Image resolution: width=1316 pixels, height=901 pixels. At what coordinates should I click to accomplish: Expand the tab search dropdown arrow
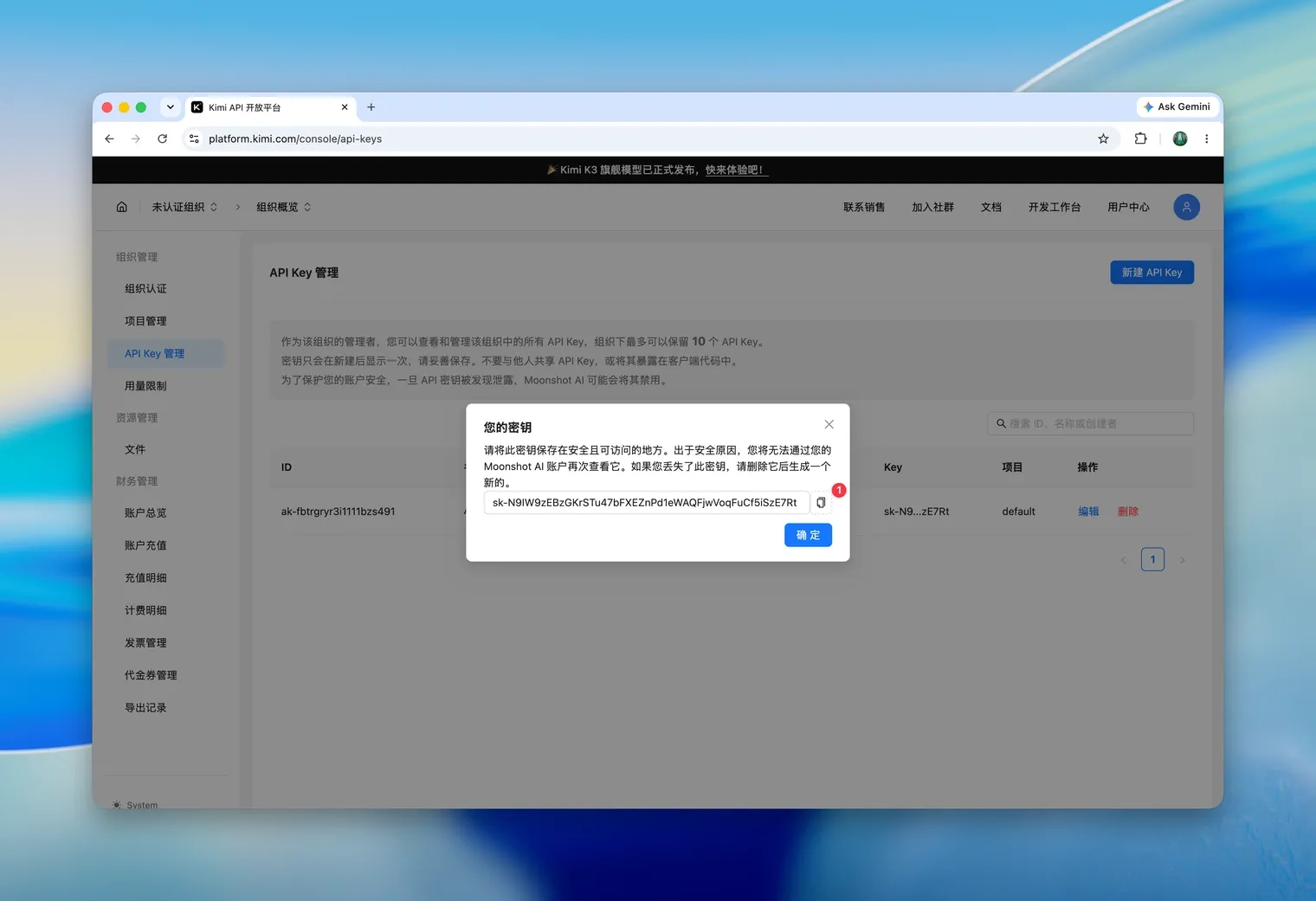point(170,107)
